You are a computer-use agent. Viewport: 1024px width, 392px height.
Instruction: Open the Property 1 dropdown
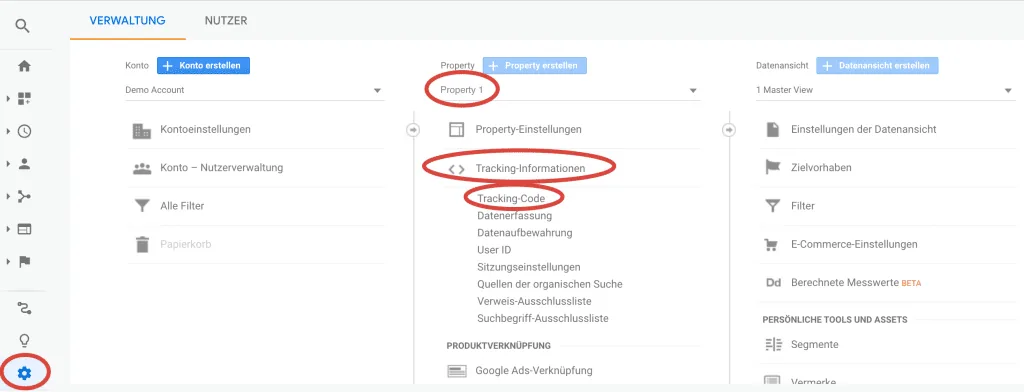pos(570,90)
